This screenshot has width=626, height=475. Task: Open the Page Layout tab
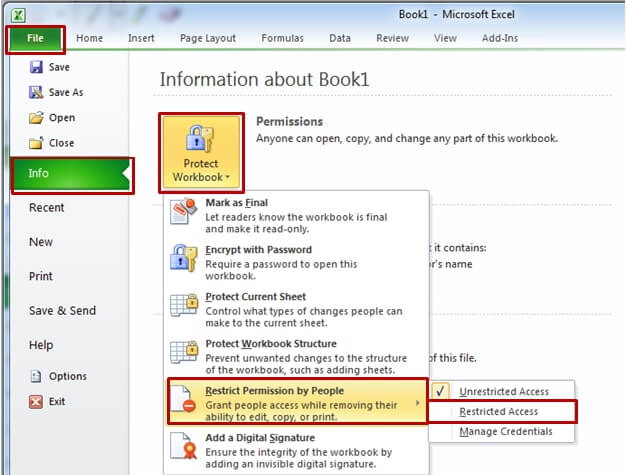click(208, 38)
